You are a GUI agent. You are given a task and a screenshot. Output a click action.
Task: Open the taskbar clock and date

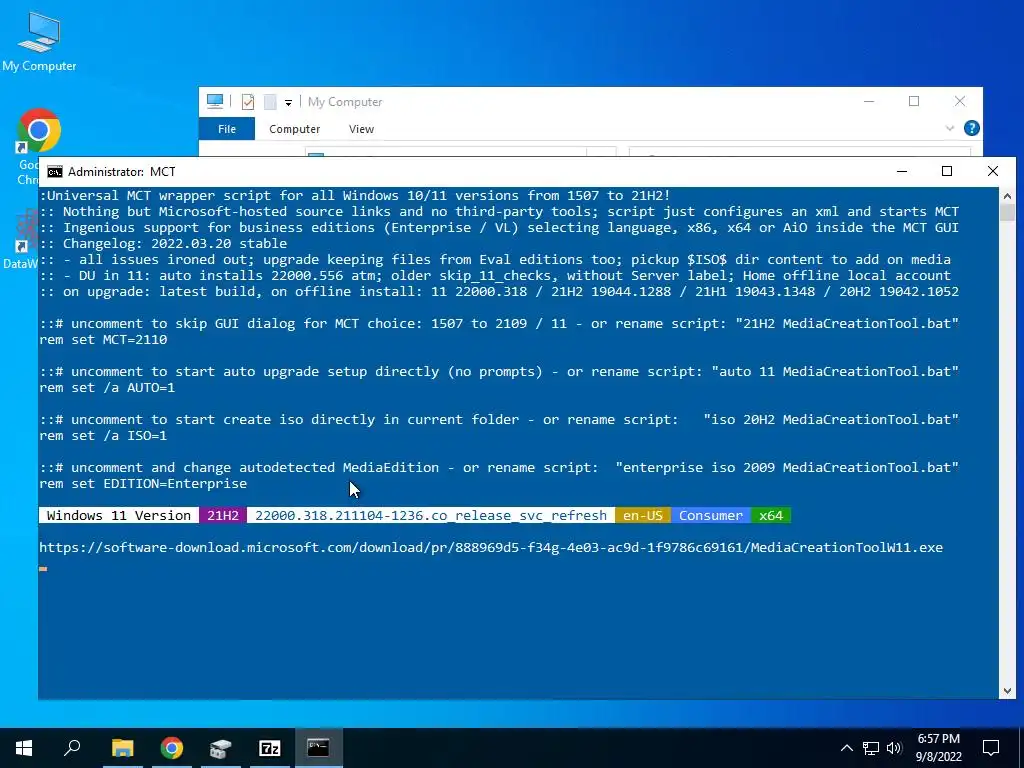click(x=938, y=748)
